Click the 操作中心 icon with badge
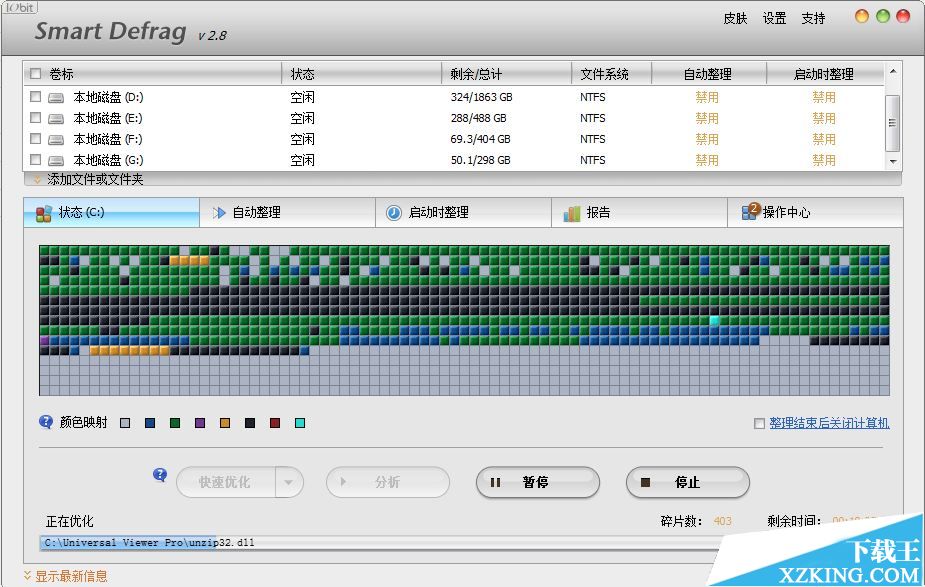 (750, 211)
